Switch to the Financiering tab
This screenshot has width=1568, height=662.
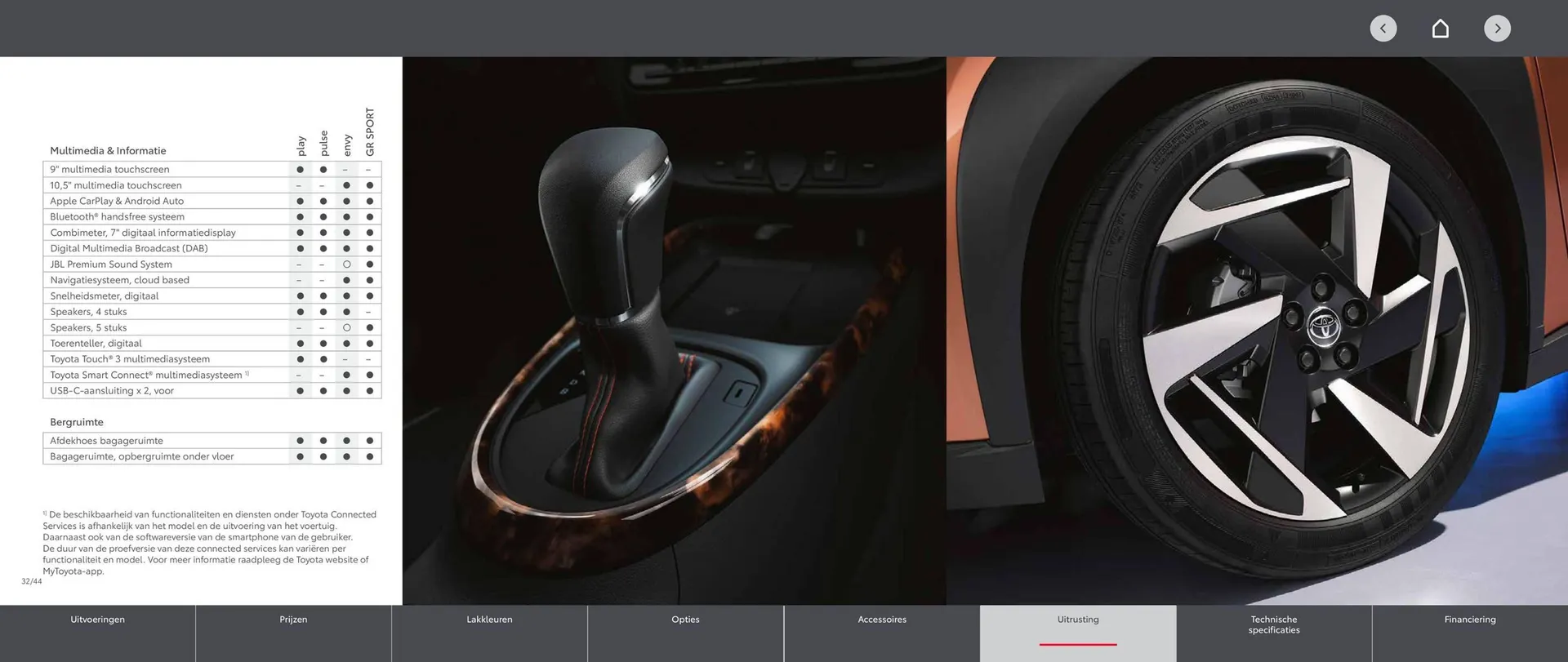pos(1469,620)
